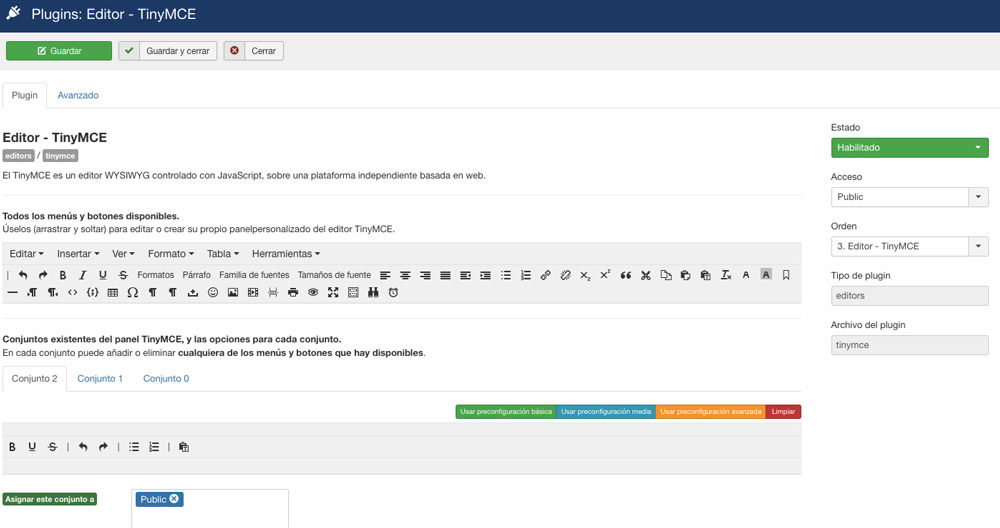Click the text color A icon
The width and height of the screenshot is (1000, 528).
tap(746, 275)
